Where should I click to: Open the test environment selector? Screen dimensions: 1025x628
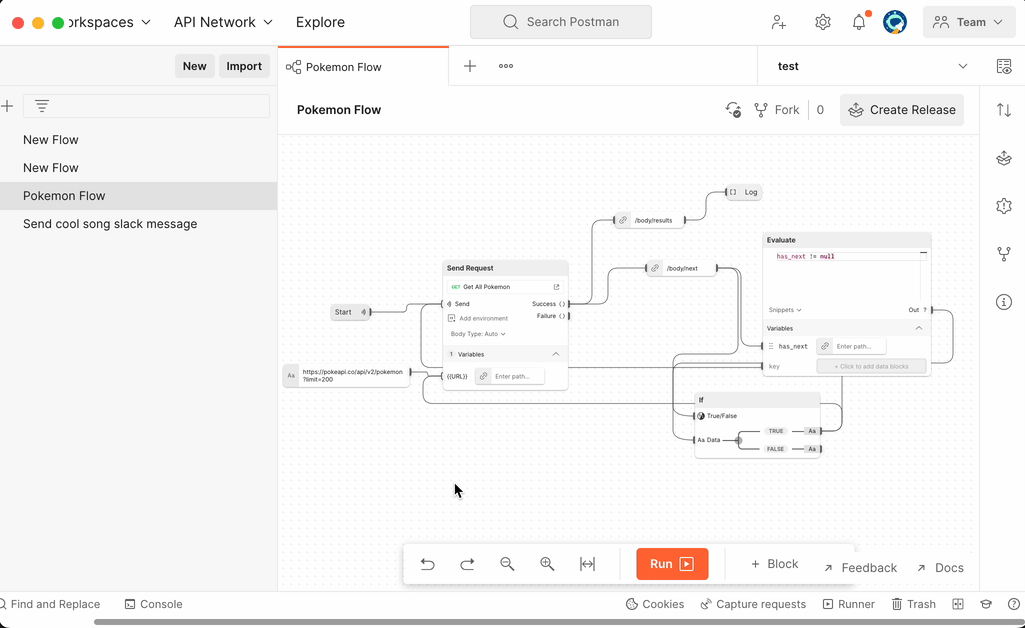pyautogui.click(x=871, y=66)
